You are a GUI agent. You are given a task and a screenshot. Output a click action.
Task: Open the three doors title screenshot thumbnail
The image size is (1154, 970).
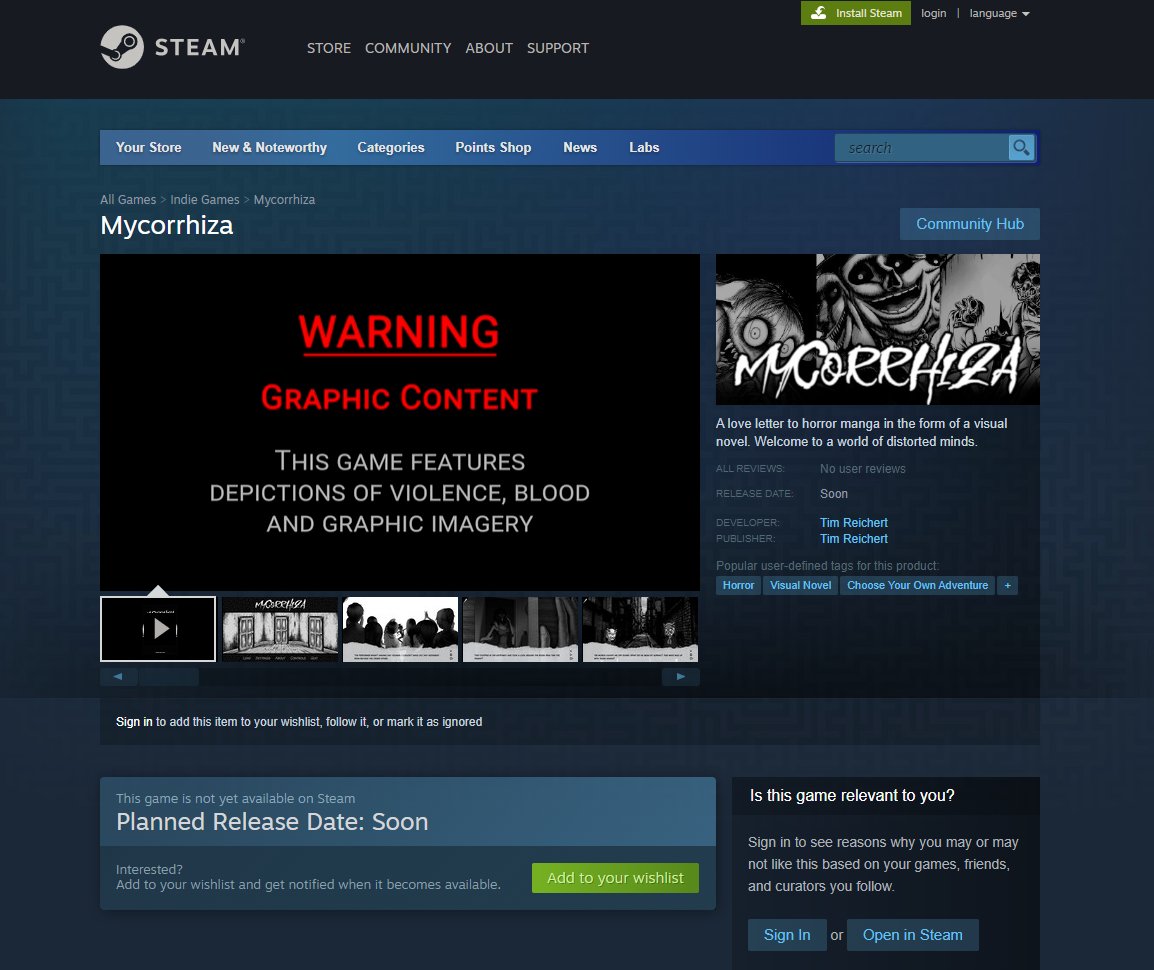[280, 629]
